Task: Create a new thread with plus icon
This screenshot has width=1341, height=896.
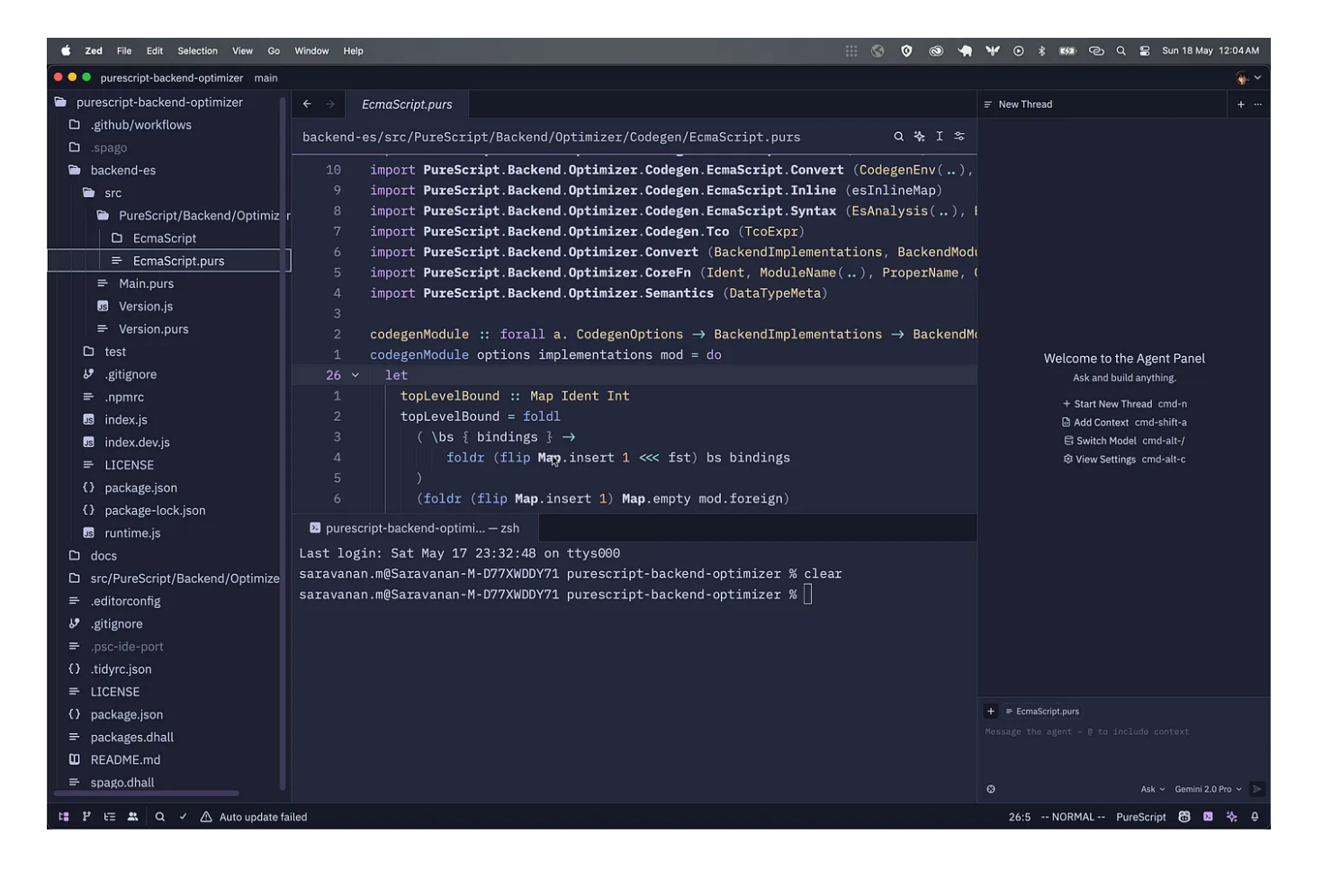Action: point(1240,104)
